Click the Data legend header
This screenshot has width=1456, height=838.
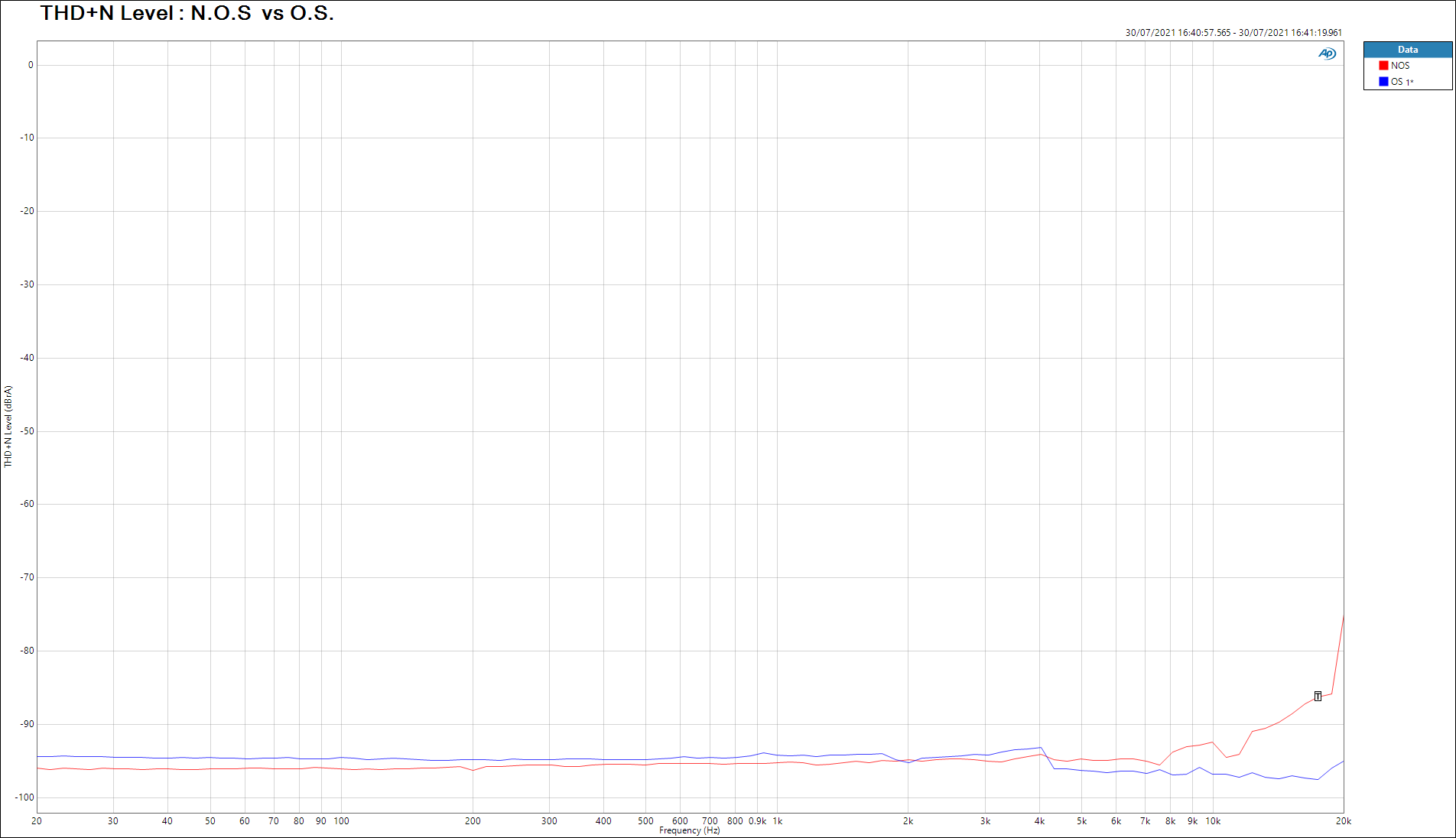1407,50
